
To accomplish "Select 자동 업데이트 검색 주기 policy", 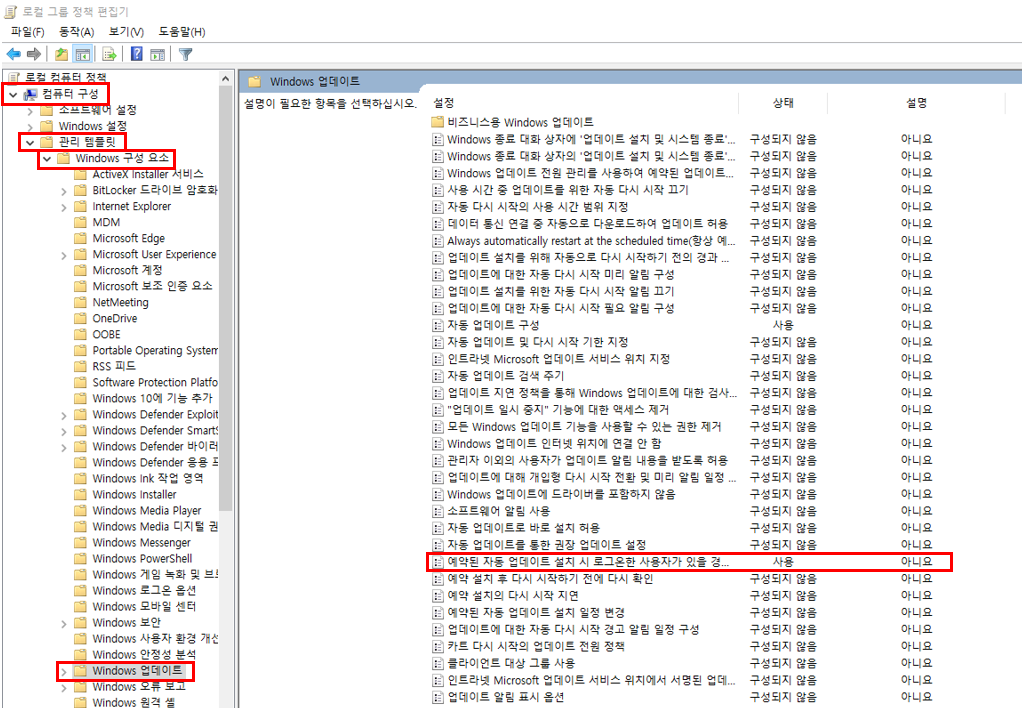I will 506,376.
